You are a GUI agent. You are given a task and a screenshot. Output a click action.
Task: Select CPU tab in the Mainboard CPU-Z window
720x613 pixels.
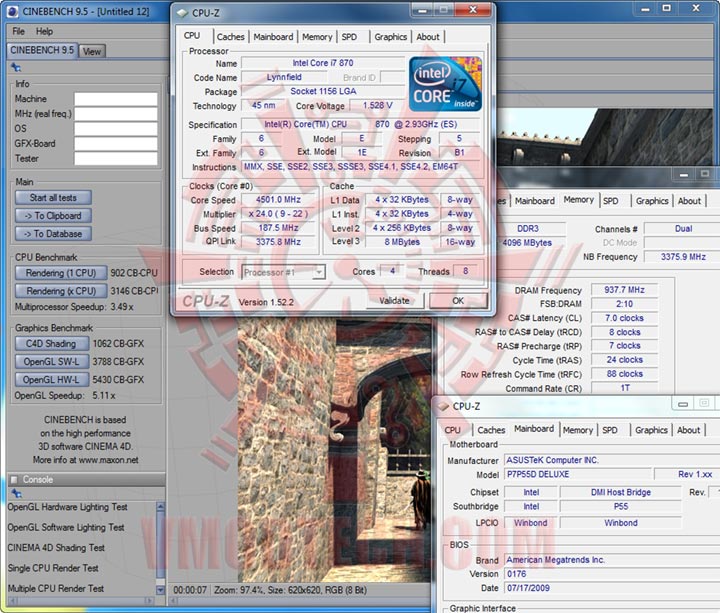click(452, 430)
